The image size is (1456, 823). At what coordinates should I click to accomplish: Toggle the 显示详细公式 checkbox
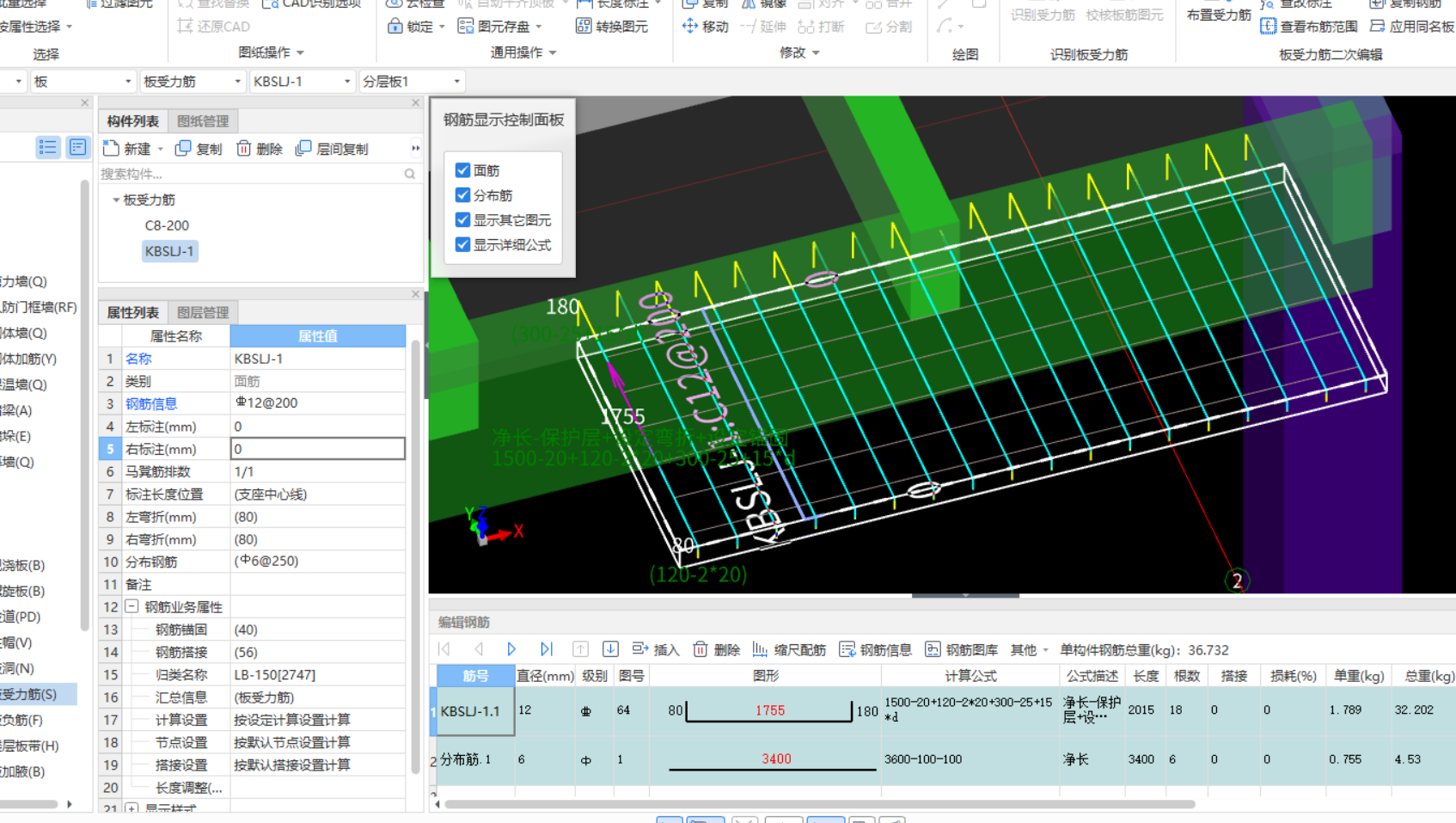(x=462, y=245)
